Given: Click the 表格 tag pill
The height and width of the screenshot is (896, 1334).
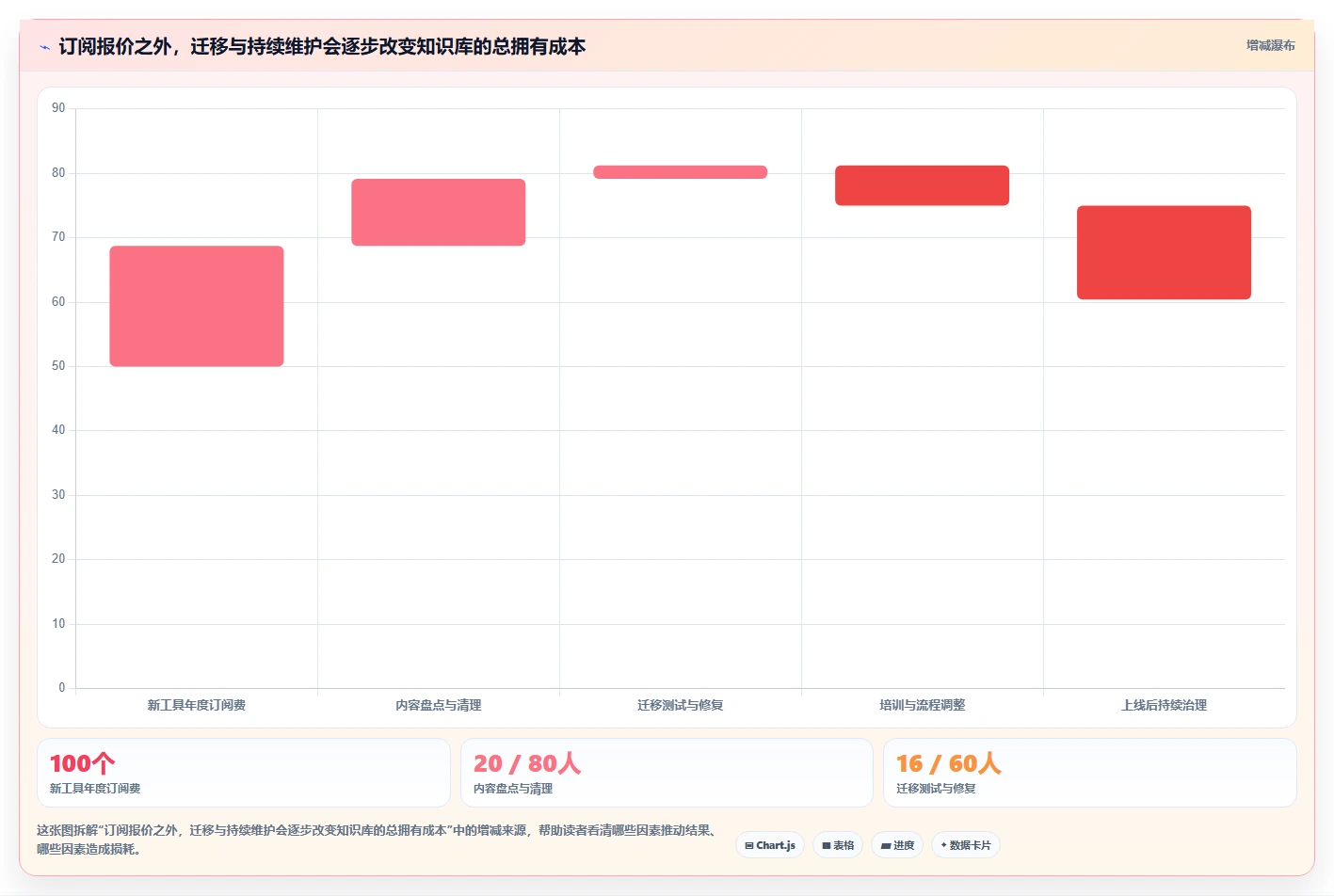Looking at the screenshot, I should coord(838,845).
